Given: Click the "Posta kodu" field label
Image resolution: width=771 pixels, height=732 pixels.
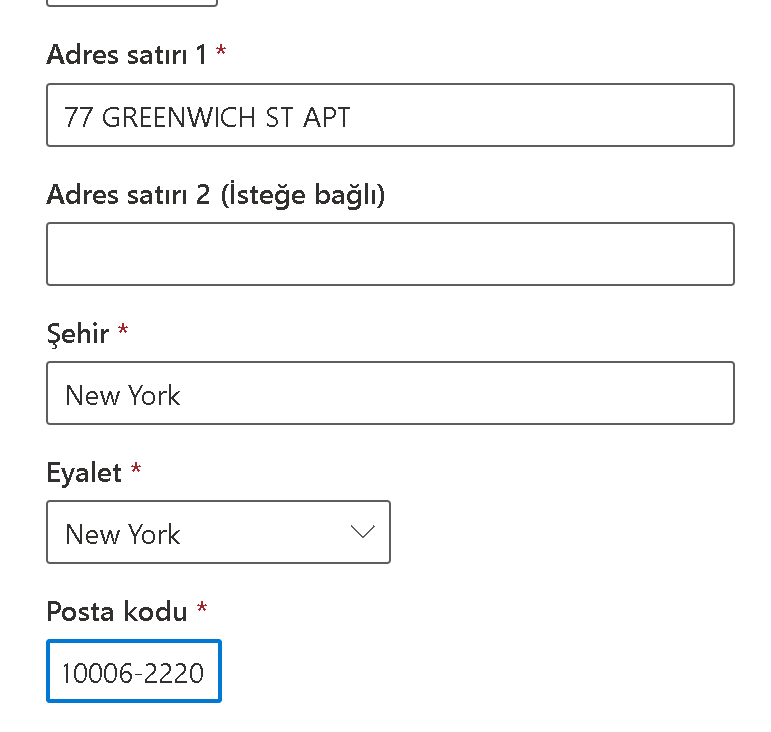Looking at the screenshot, I should tap(116, 611).
